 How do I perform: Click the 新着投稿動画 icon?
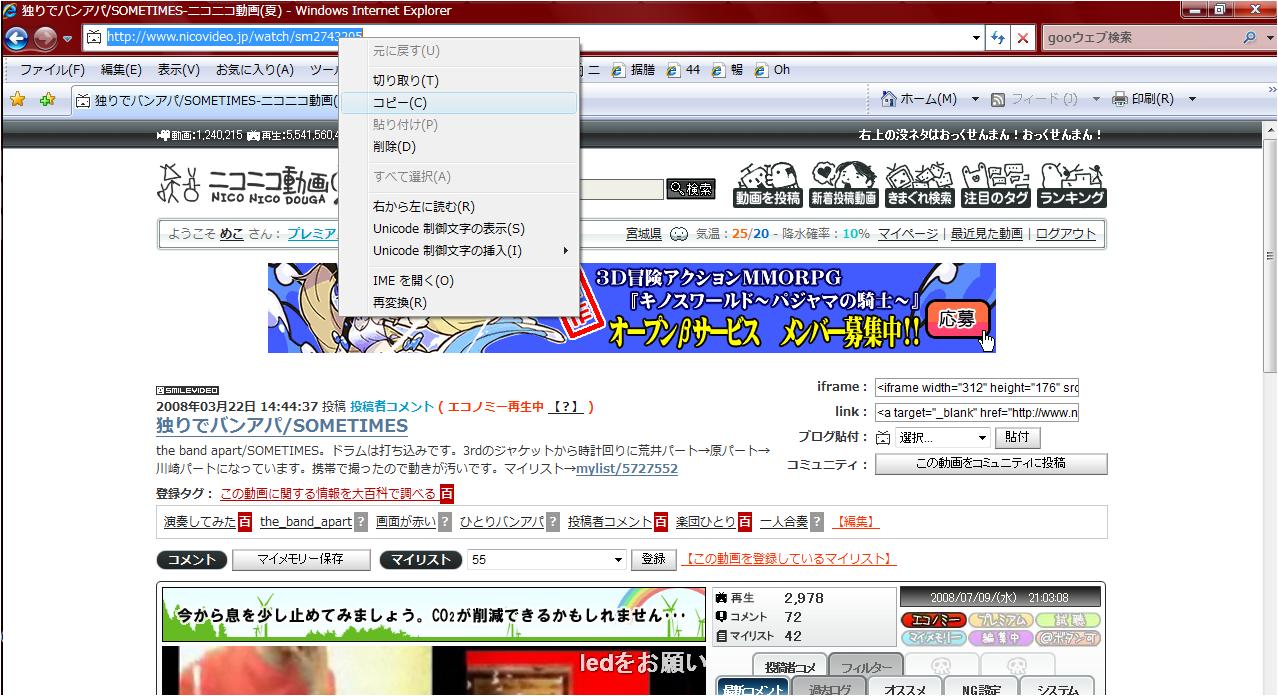click(x=844, y=185)
